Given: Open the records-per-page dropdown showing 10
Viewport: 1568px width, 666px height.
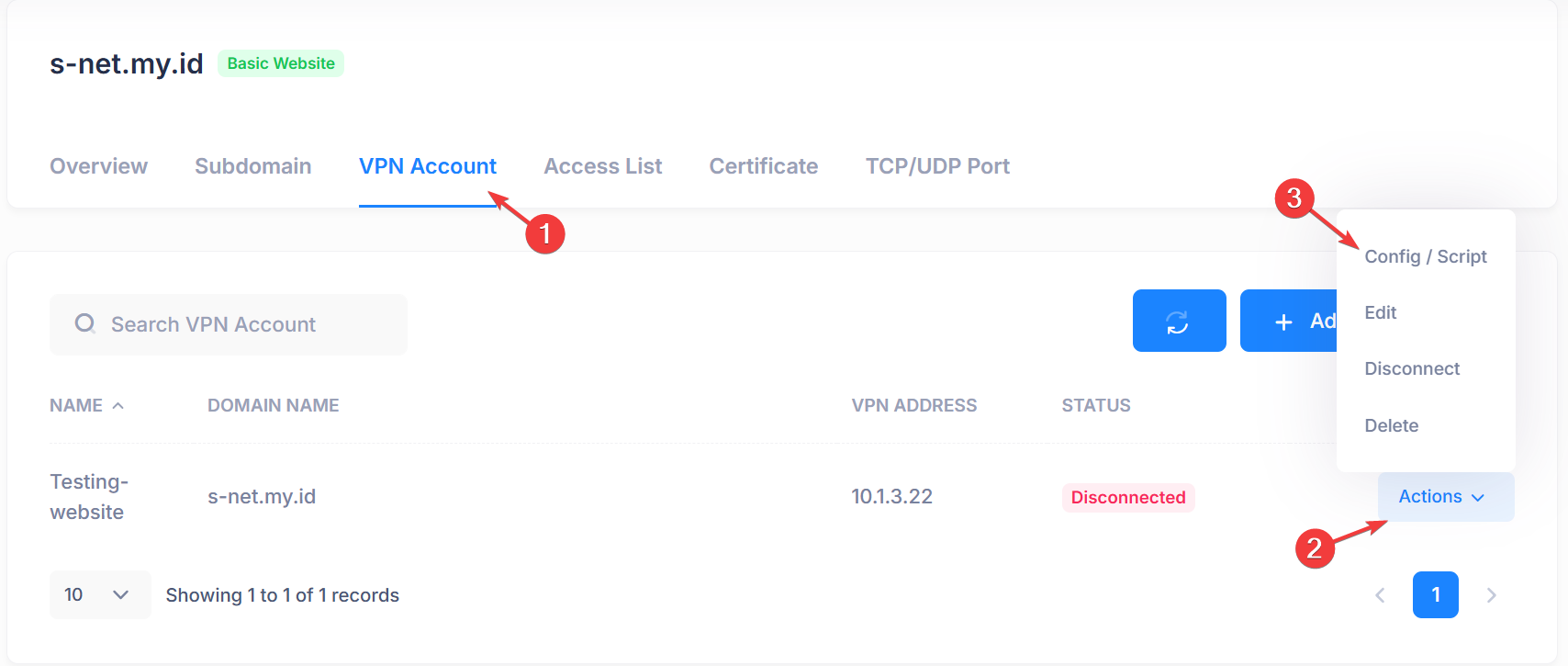Looking at the screenshot, I should pyautogui.click(x=100, y=594).
